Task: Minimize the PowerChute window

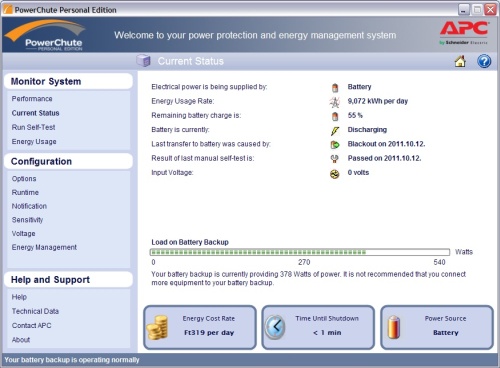Action: [464, 9]
